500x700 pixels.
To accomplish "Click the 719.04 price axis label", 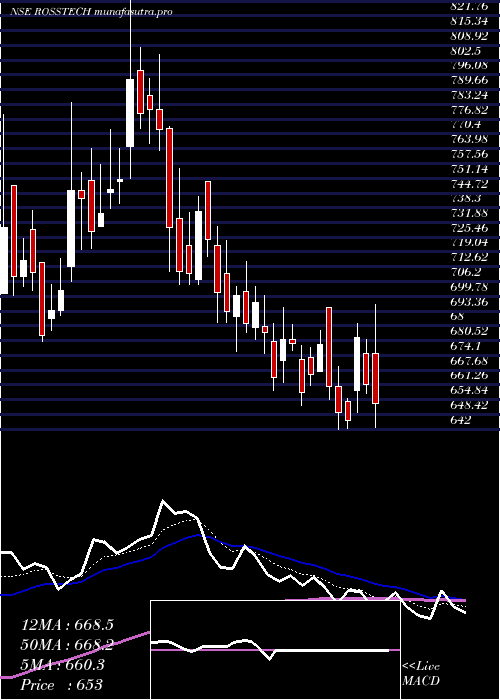I will tap(469, 242).
